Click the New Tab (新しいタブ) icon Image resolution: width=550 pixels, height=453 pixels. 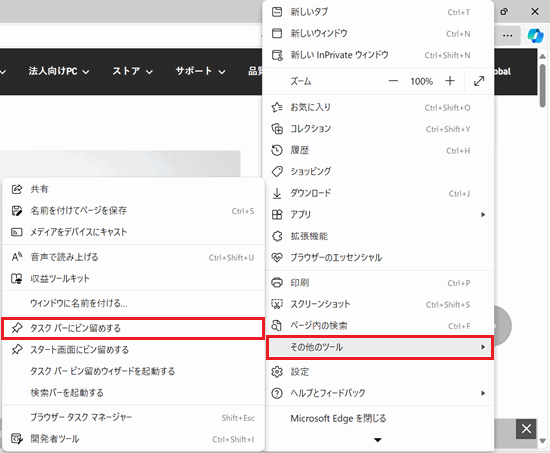pyautogui.click(x=277, y=12)
